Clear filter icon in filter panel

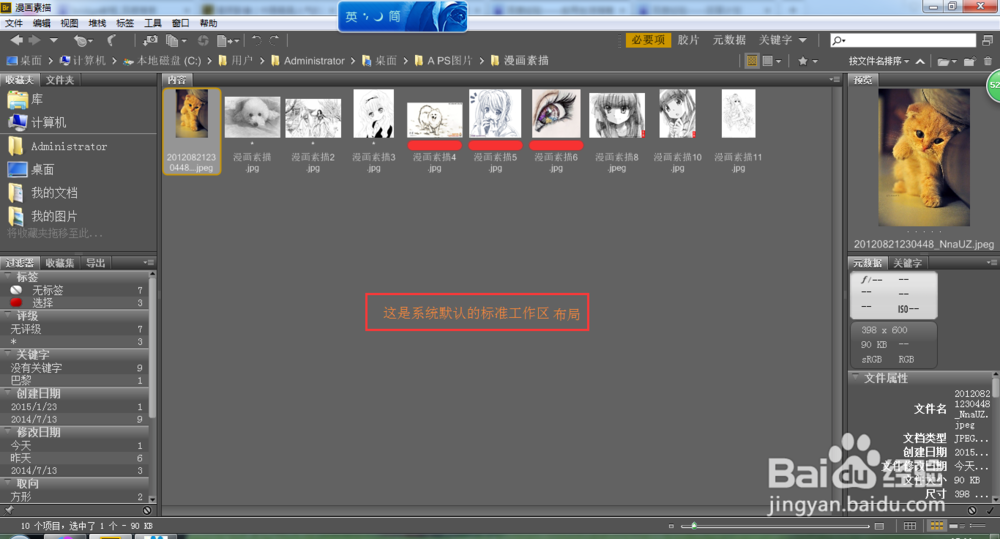click(x=147, y=510)
